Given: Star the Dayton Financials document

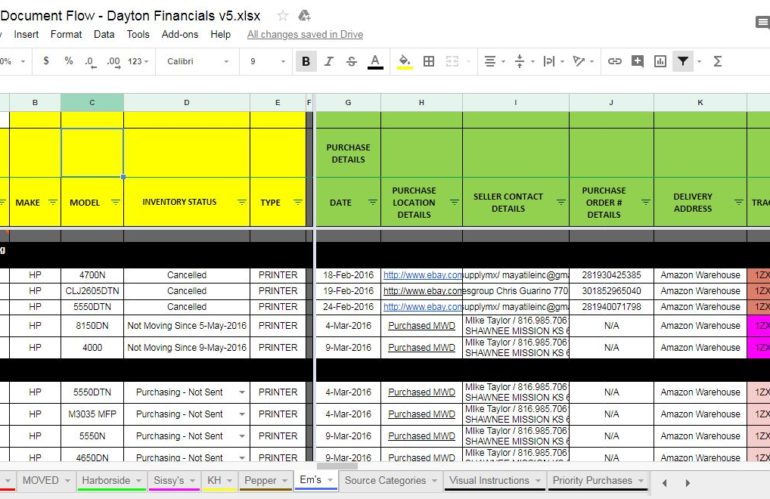Looking at the screenshot, I should (x=283, y=15).
